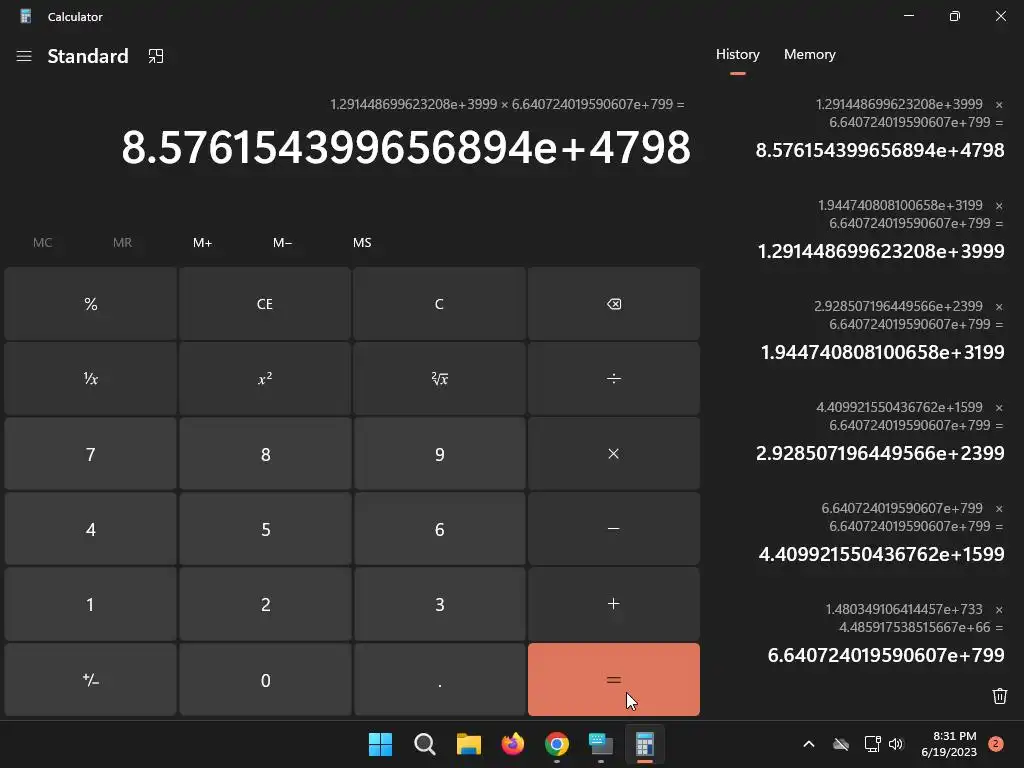
Task: Click the main display result value
Action: (x=406, y=148)
